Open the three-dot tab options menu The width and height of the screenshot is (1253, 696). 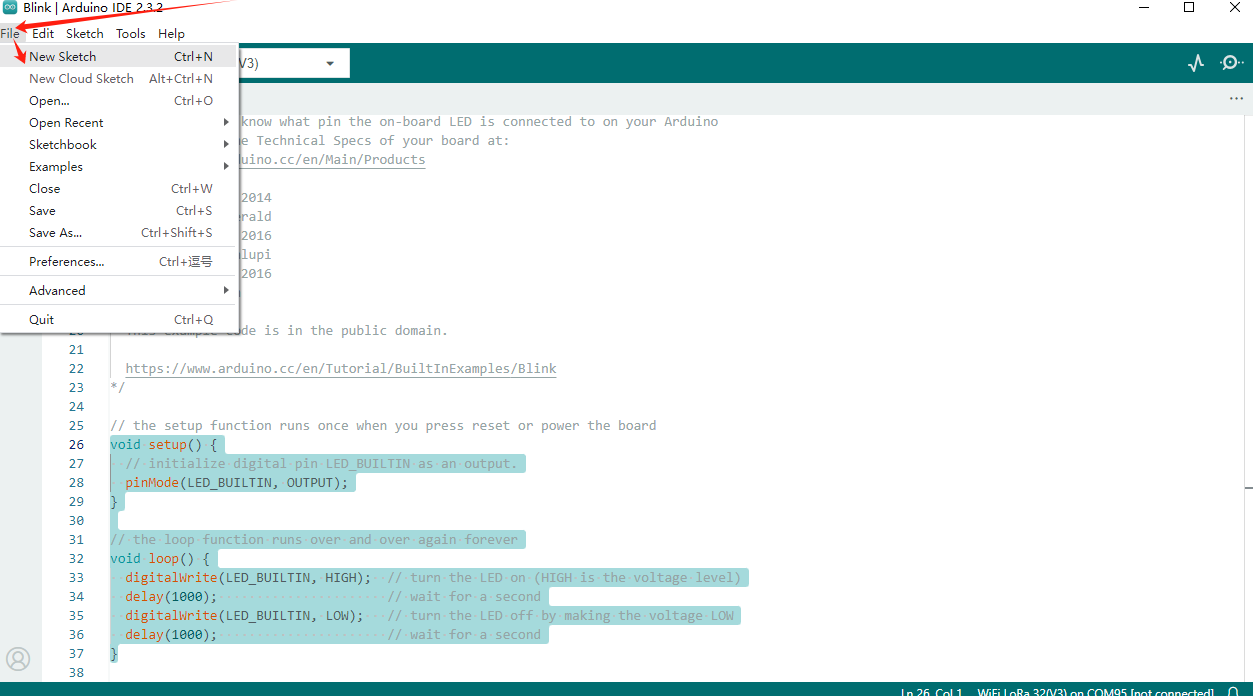pyautogui.click(x=1237, y=99)
